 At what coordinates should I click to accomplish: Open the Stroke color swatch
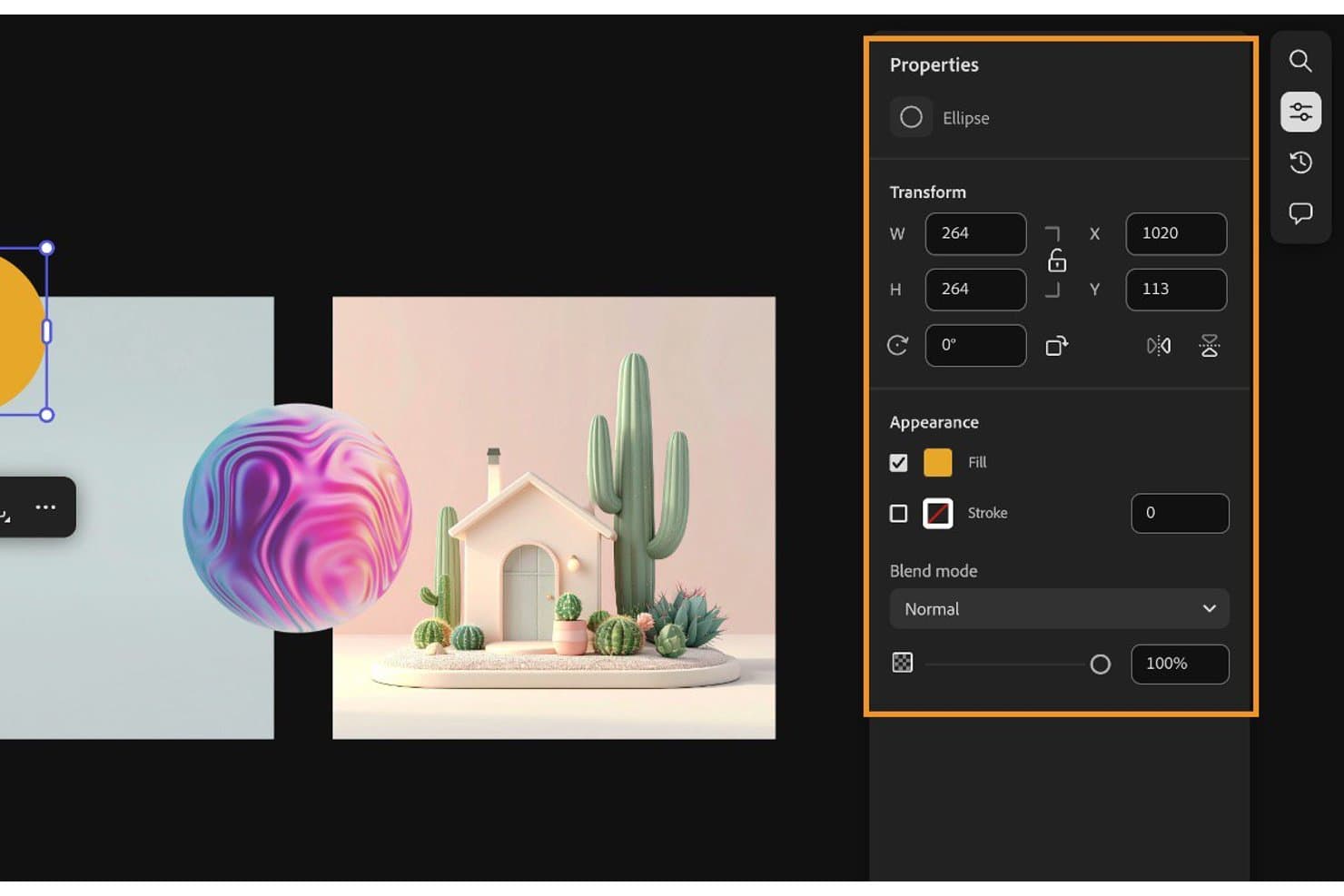coord(937,513)
